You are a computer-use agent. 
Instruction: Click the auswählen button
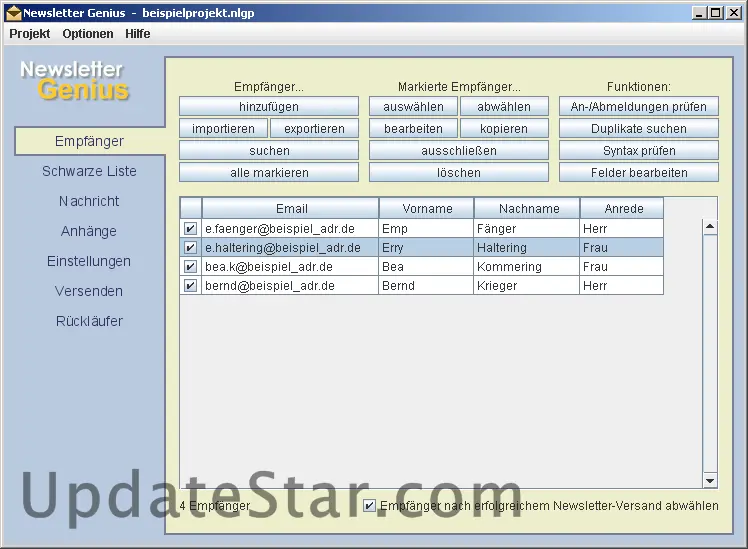(414, 106)
